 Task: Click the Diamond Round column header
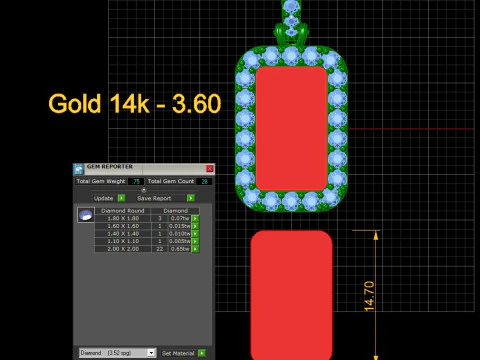pyautogui.click(x=123, y=211)
